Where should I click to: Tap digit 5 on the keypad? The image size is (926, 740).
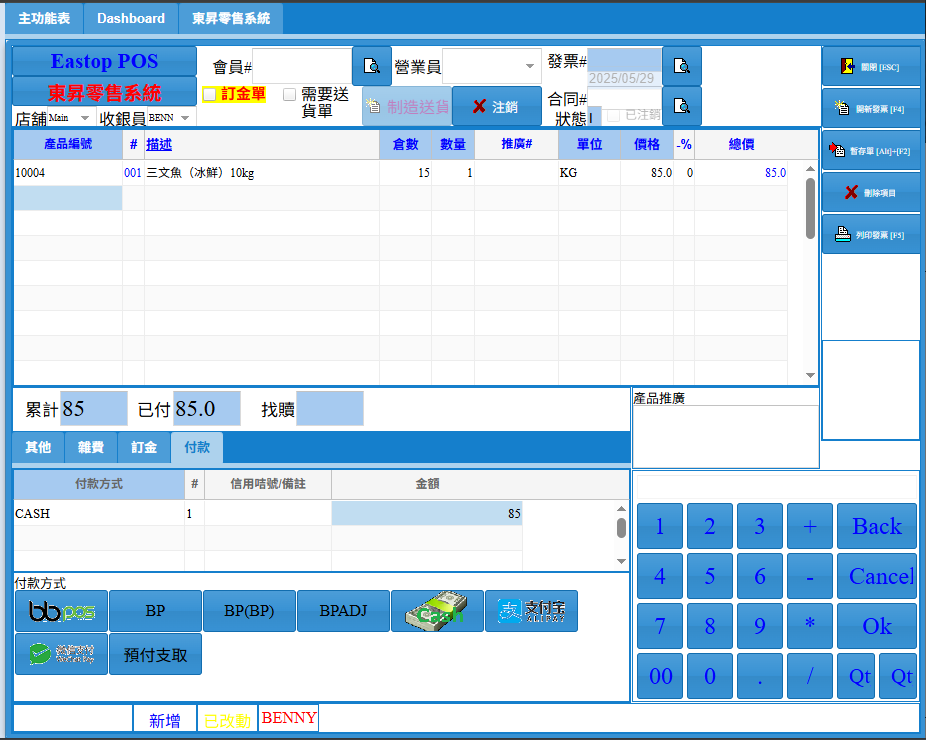pos(710,576)
